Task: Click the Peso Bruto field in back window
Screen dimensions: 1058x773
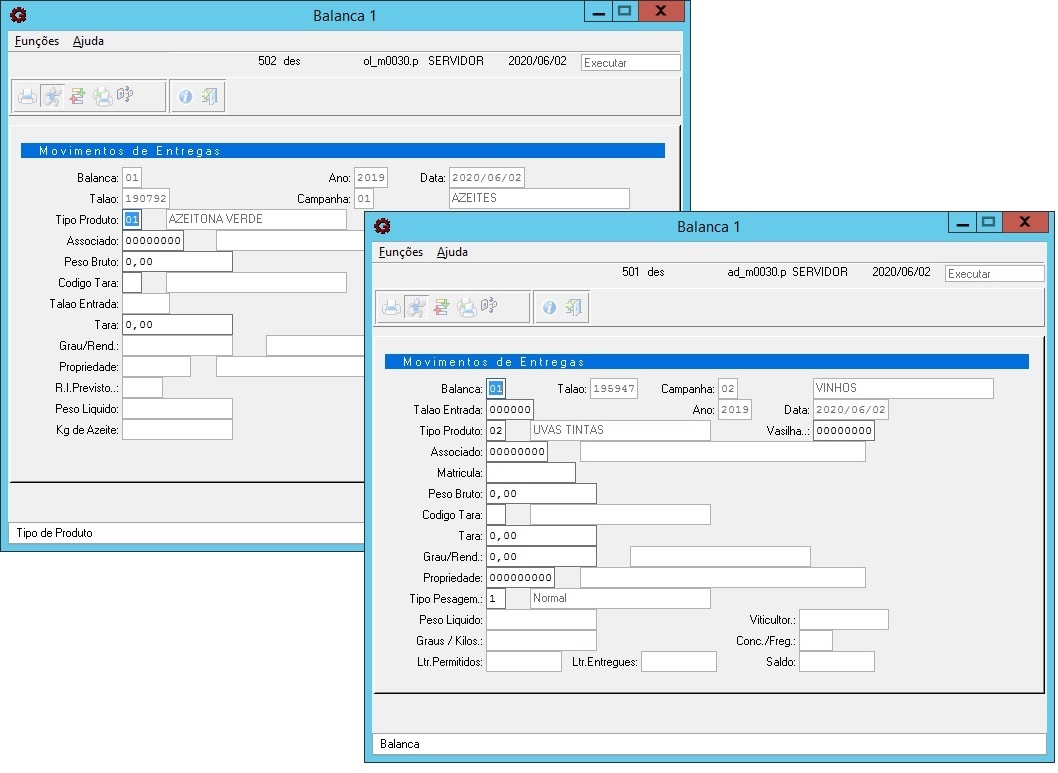Action: point(177,262)
